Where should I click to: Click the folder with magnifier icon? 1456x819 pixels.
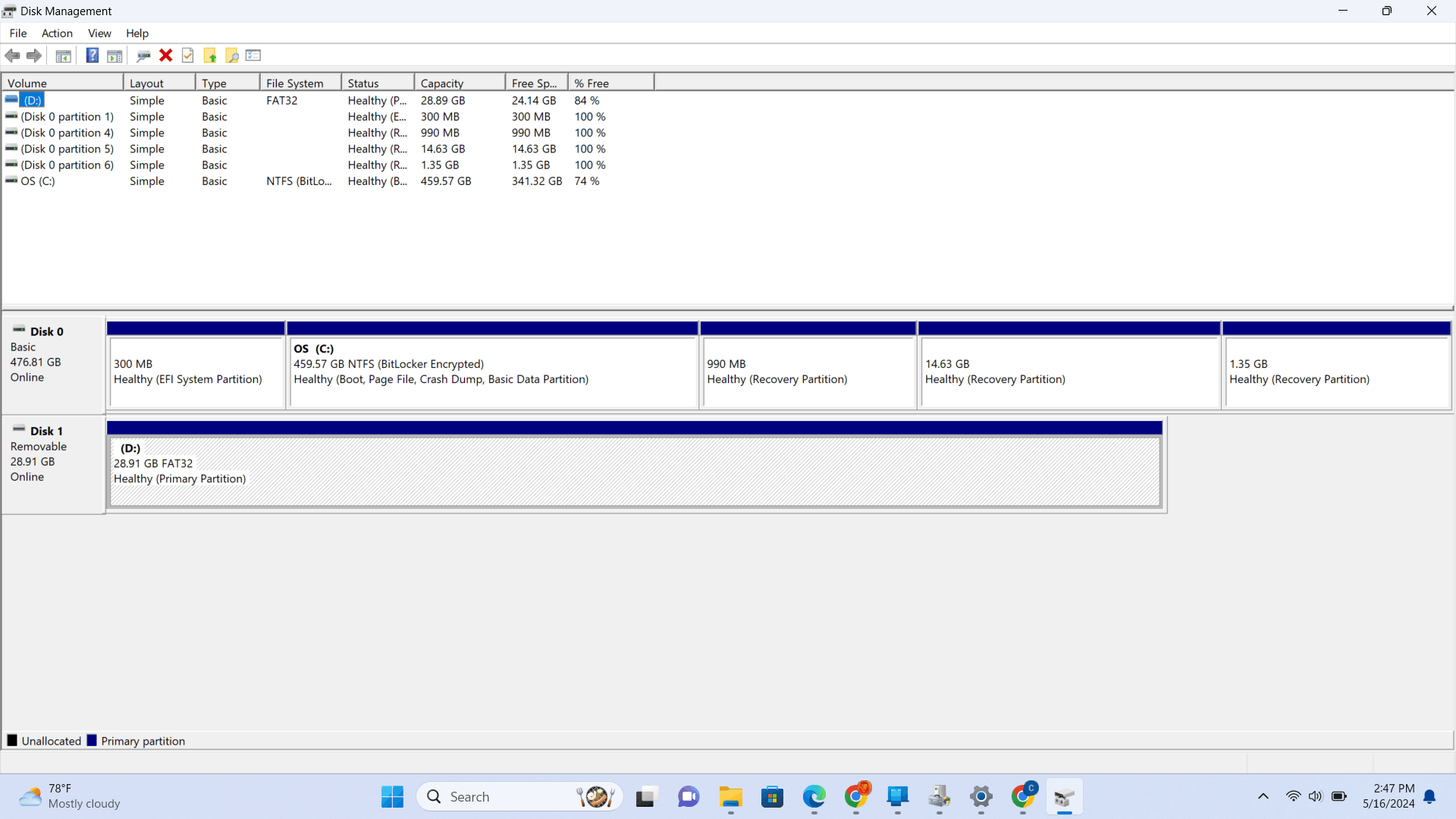coord(232,55)
